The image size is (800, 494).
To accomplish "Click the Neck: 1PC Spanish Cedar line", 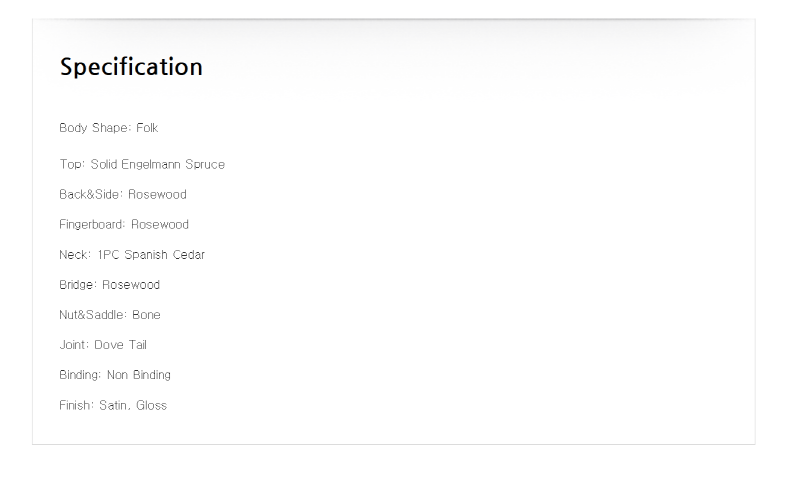I will coord(132,255).
